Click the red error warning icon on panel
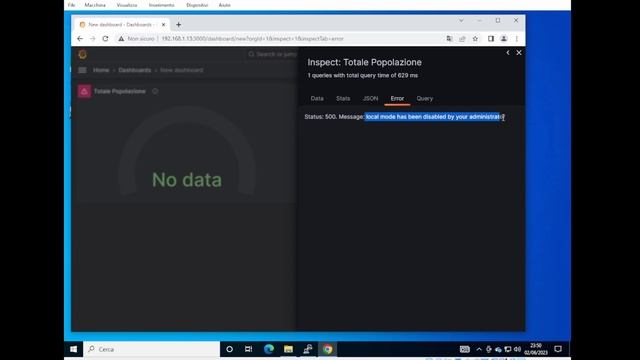This screenshot has height=360, width=640. click(84, 91)
